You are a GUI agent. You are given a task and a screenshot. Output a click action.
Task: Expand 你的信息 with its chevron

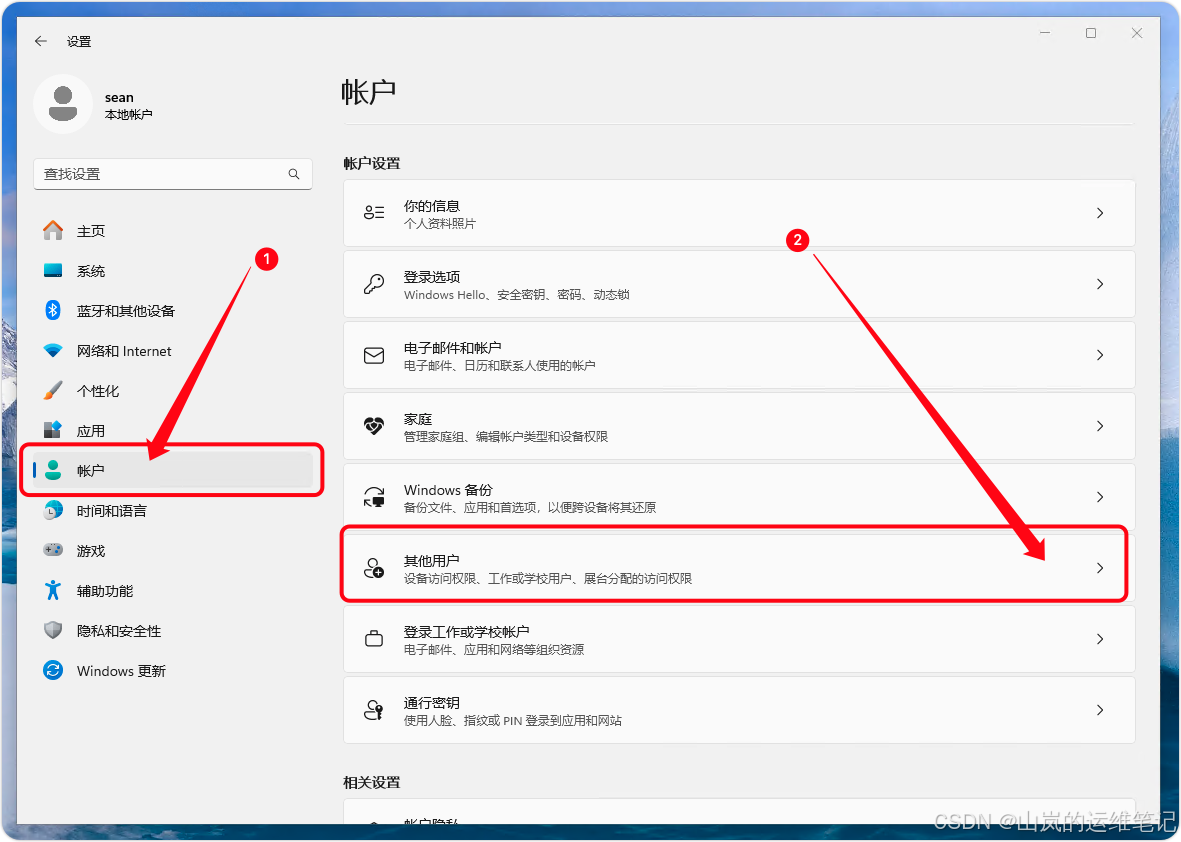[1100, 213]
